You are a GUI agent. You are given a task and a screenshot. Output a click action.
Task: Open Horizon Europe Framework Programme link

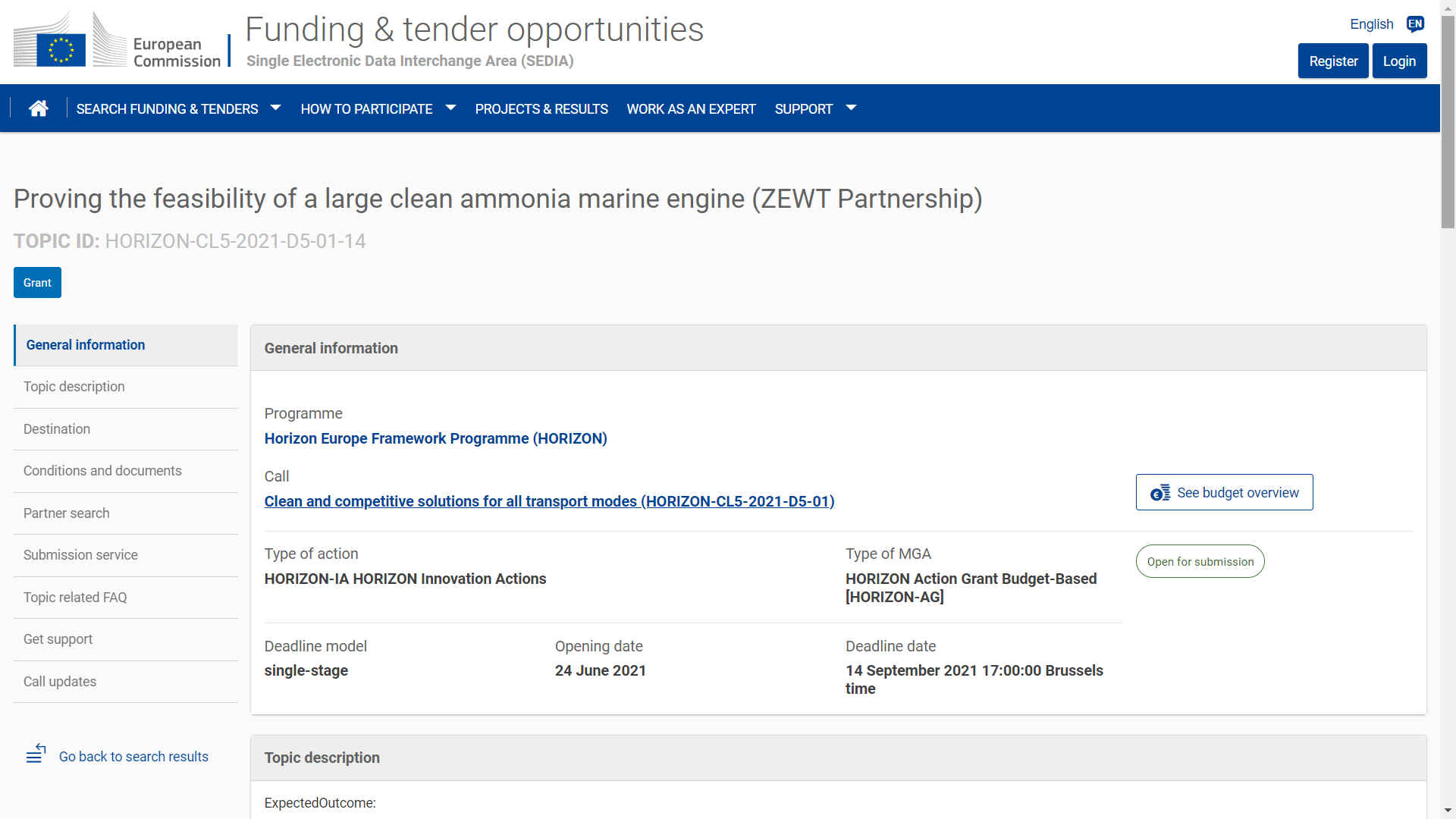pos(435,438)
